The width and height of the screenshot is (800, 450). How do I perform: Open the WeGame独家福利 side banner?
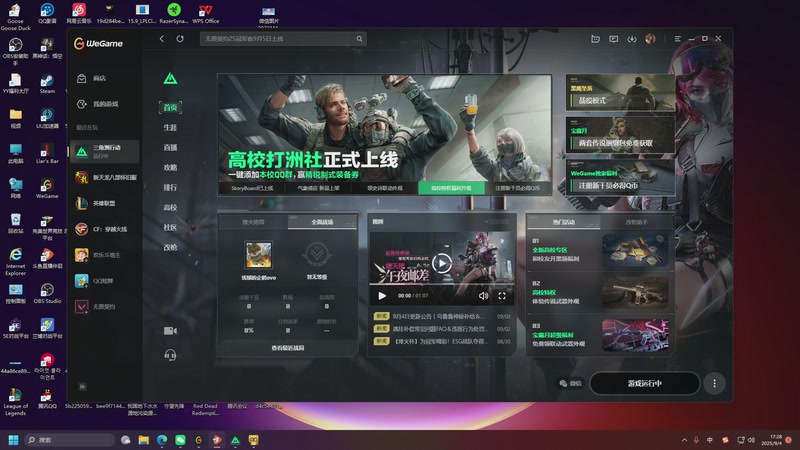click(620, 178)
